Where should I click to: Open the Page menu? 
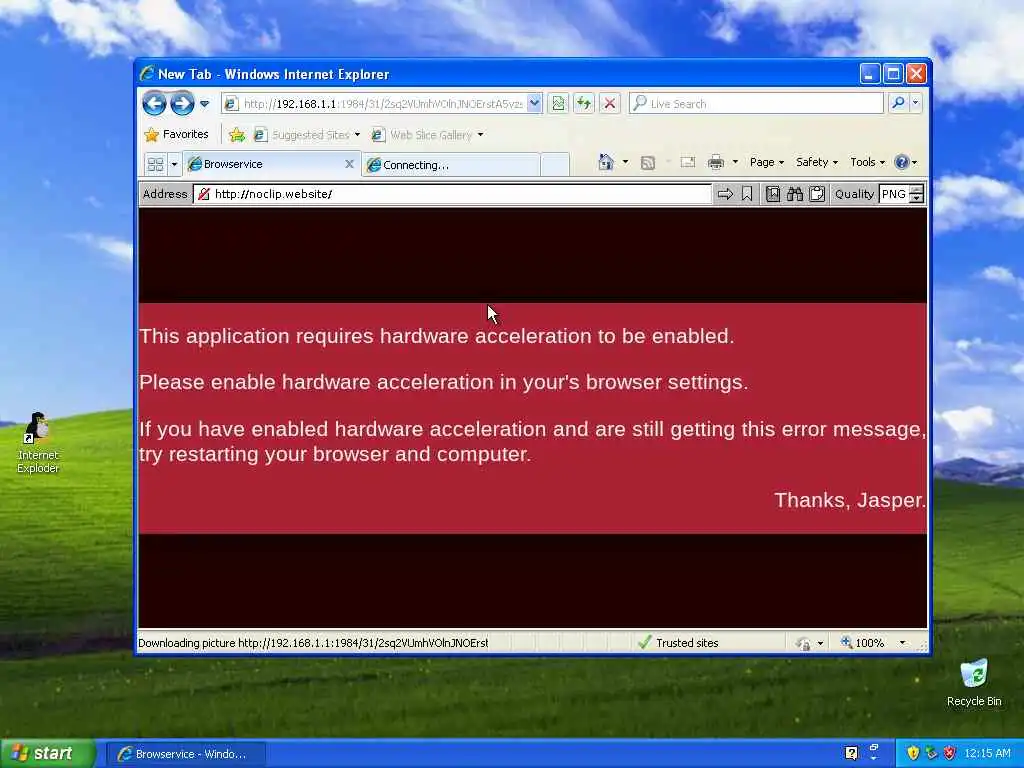(767, 162)
